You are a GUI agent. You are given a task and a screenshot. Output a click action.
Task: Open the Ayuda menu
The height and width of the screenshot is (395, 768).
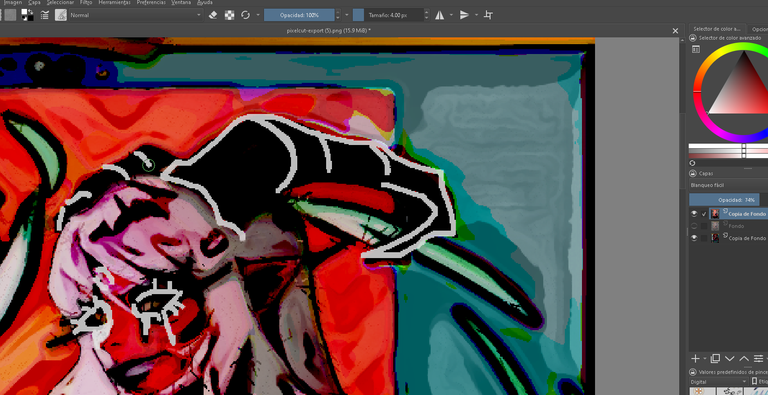[x=205, y=2]
